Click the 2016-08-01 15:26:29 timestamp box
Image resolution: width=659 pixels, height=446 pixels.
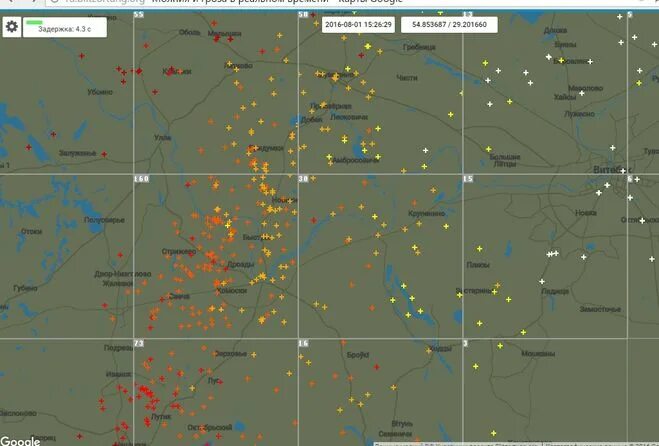(x=358, y=24)
